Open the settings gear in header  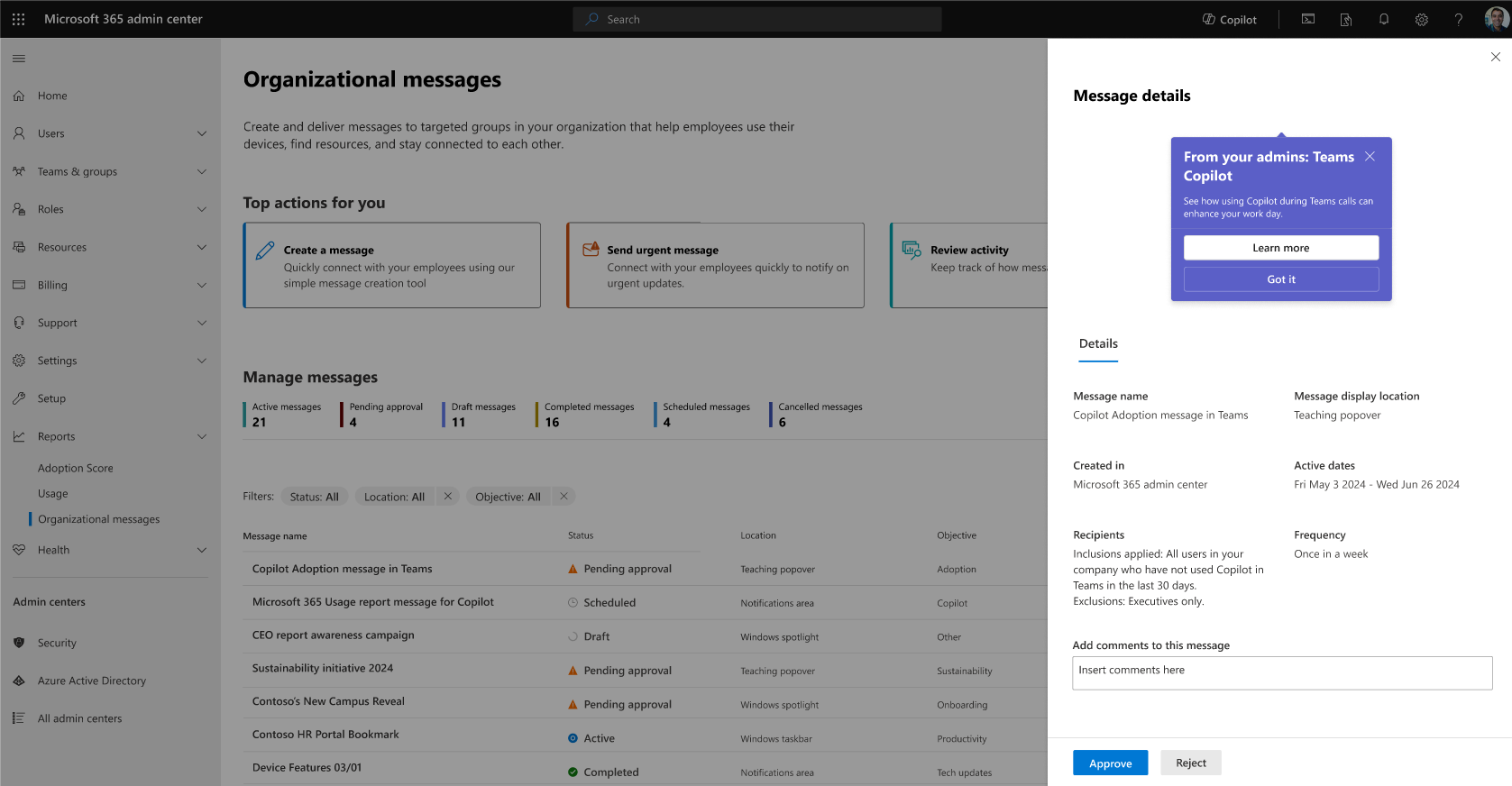[1422, 19]
